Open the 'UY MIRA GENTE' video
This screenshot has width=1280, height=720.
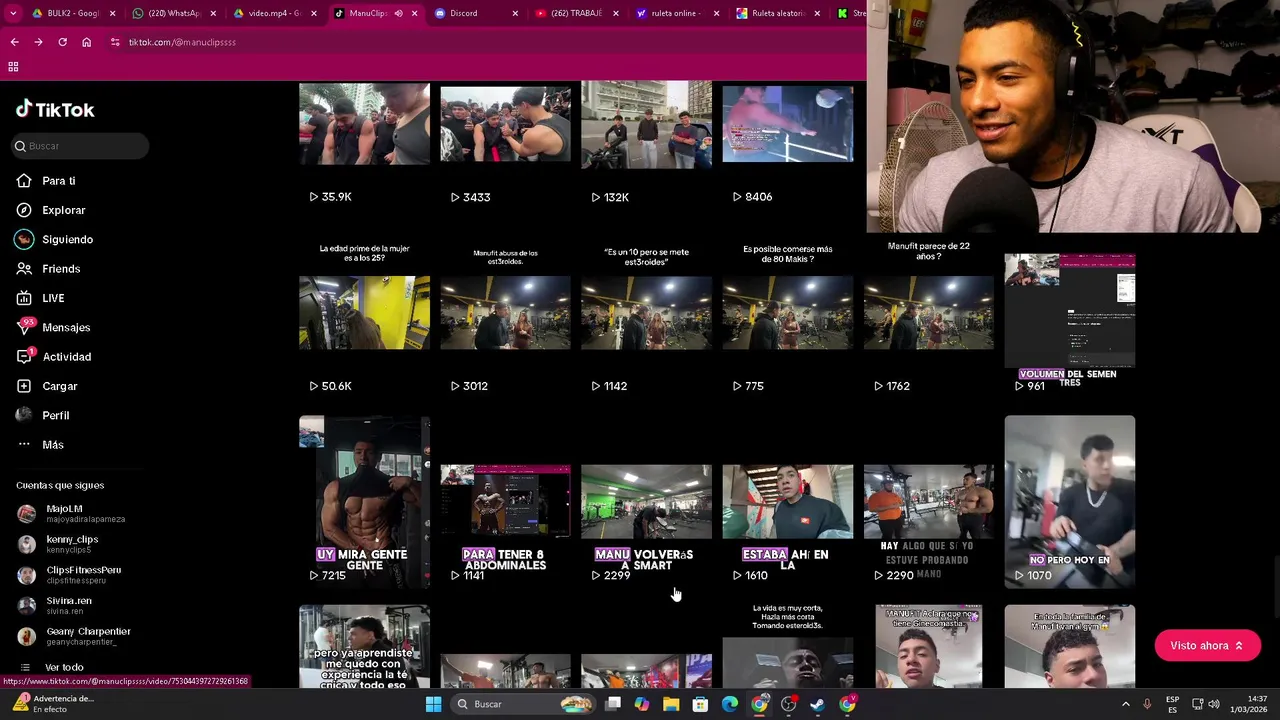coord(364,501)
